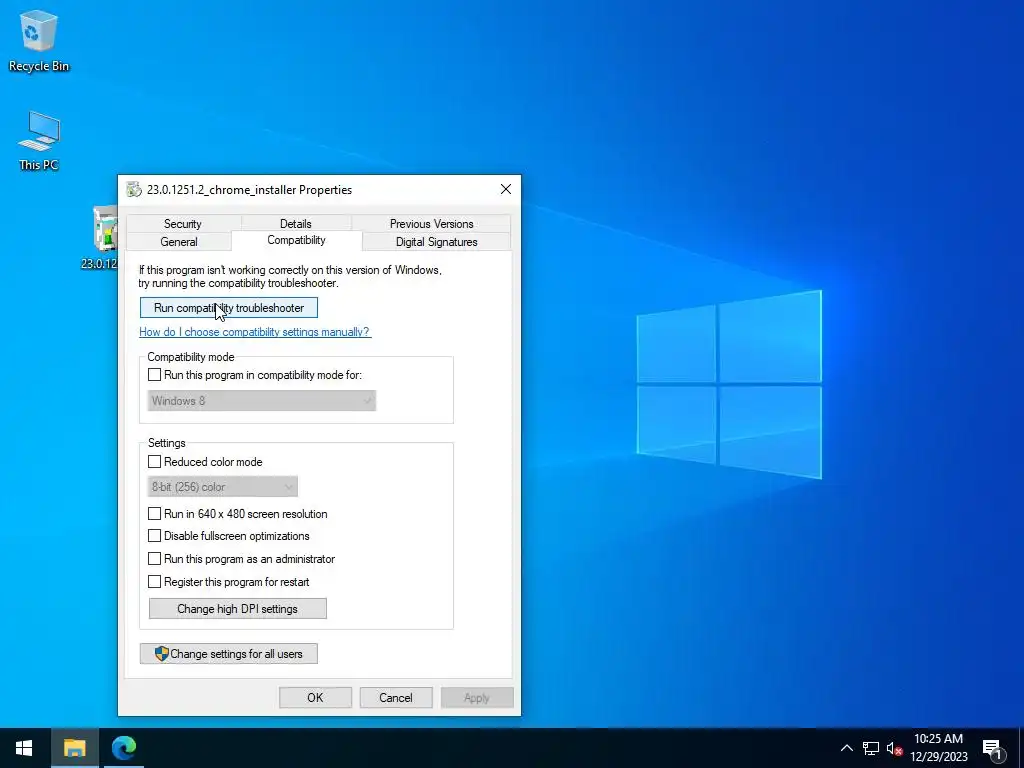Open the Digital Signatures tab
This screenshot has width=1024, height=768.
click(x=436, y=242)
